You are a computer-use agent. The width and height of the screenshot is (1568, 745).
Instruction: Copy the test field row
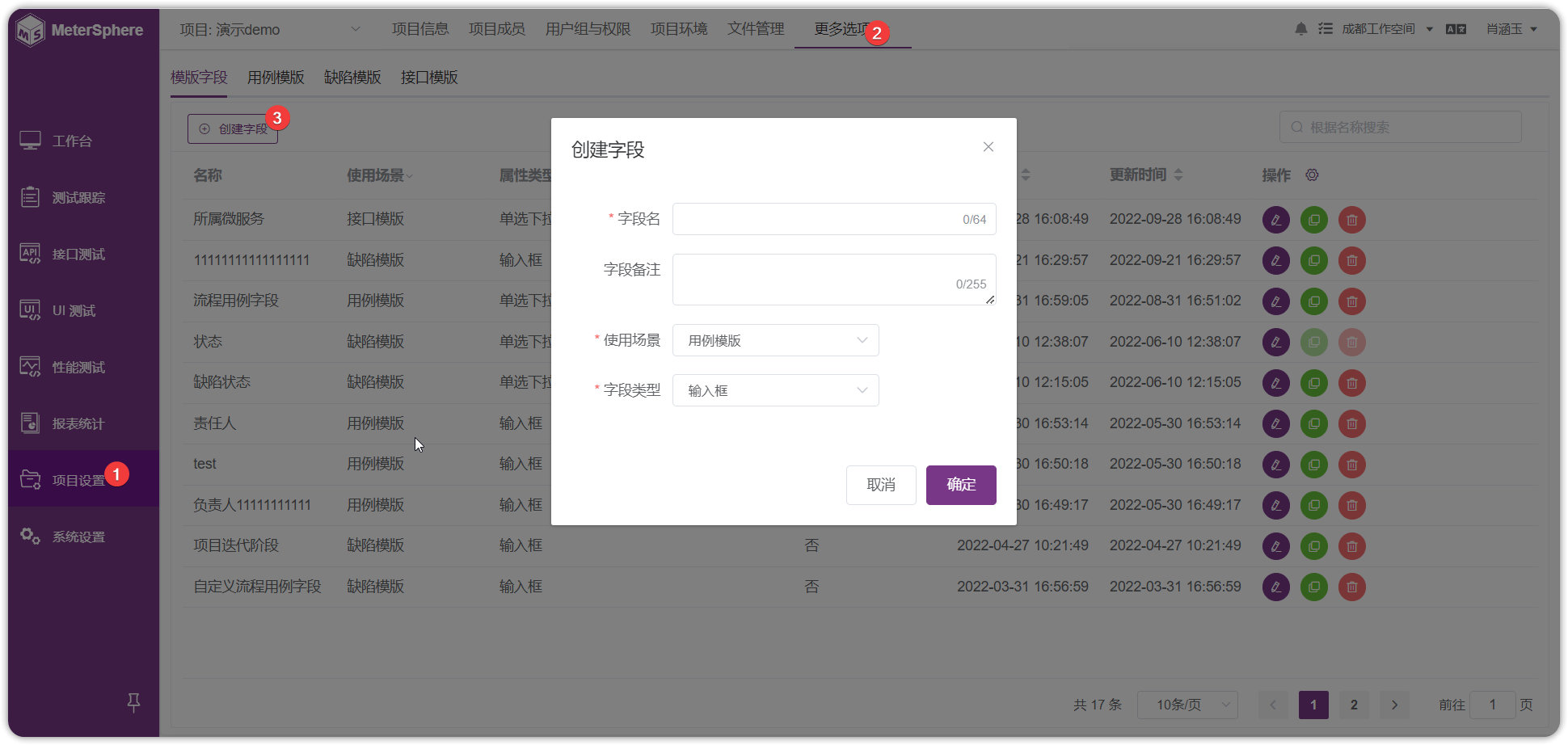(1314, 464)
